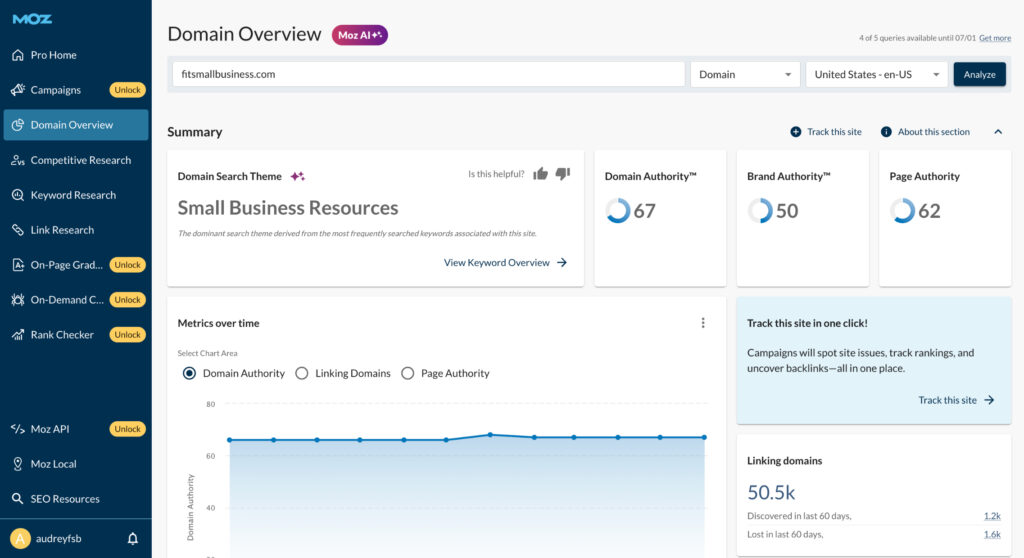Open the View Keyword Overview link
The height and width of the screenshot is (558, 1024).
(x=505, y=263)
